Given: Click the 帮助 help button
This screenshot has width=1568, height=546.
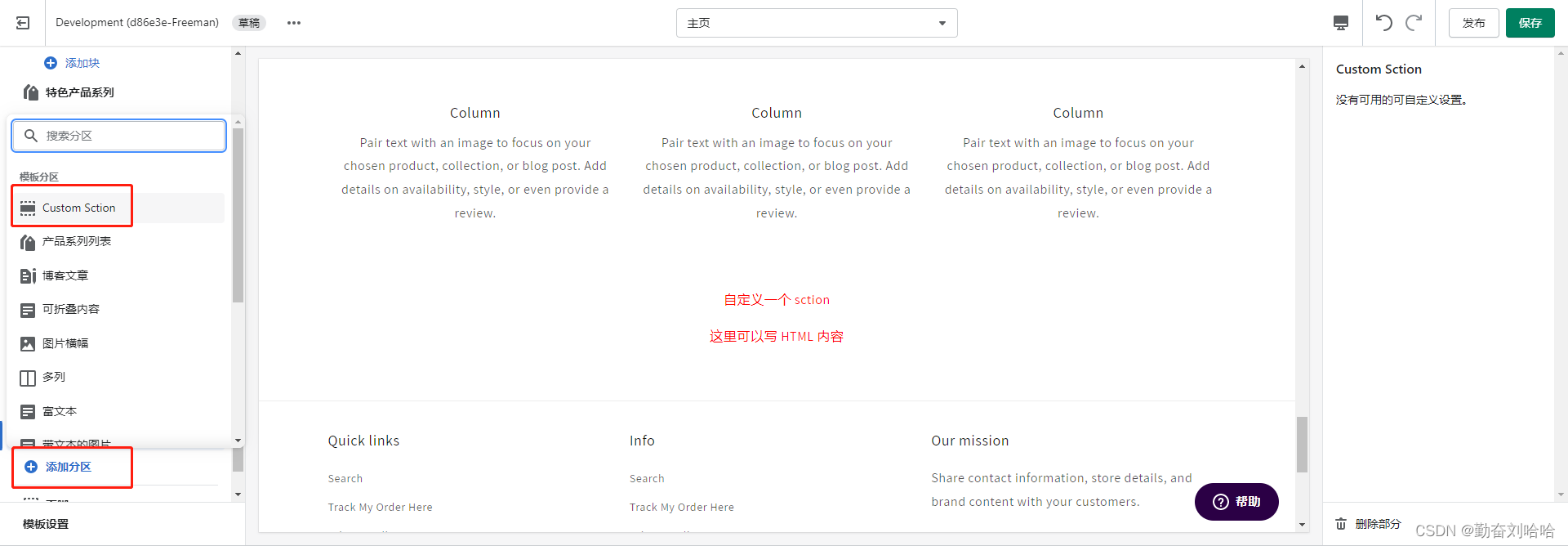Looking at the screenshot, I should tap(1236, 502).
